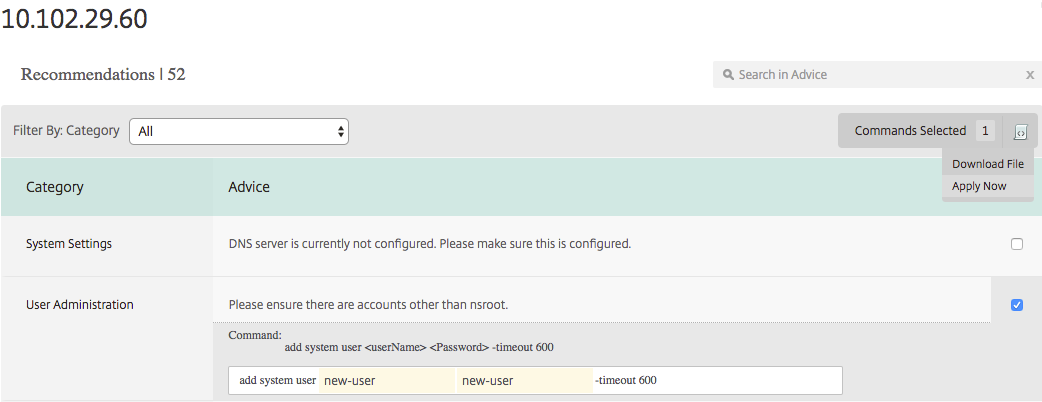This screenshot has height=402, width=1042.
Task: Choose Apply Now from the menu
Action: [x=979, y=186]
